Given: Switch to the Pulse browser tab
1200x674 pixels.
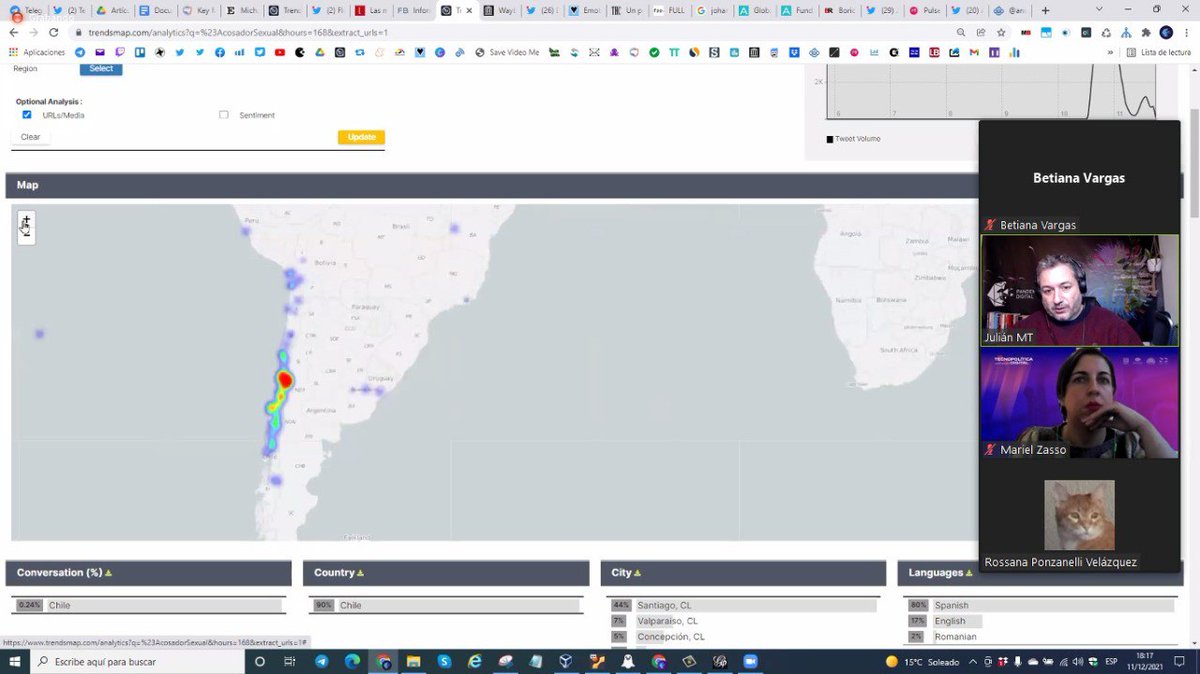Looking at the screenshot, I should [926, 10].
